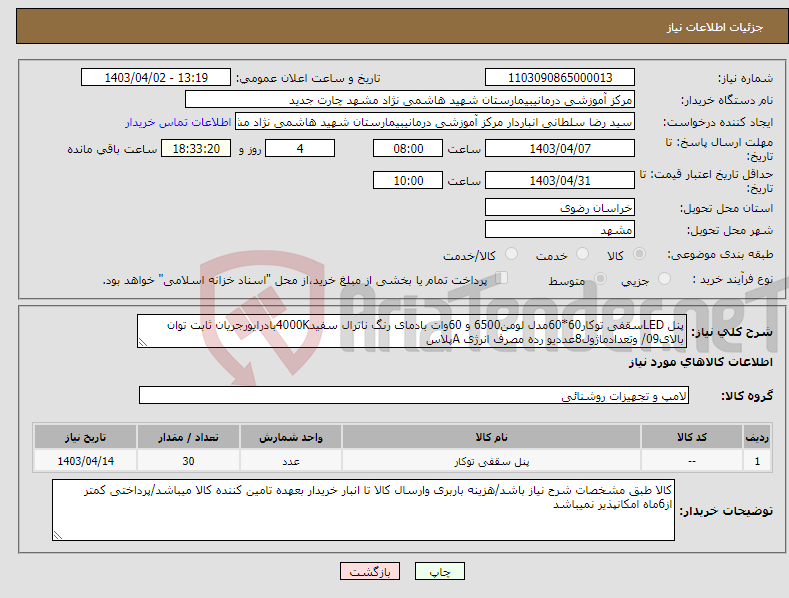Click the resize handle of buyer notes box
789x598 pixels.
[57, 535]
